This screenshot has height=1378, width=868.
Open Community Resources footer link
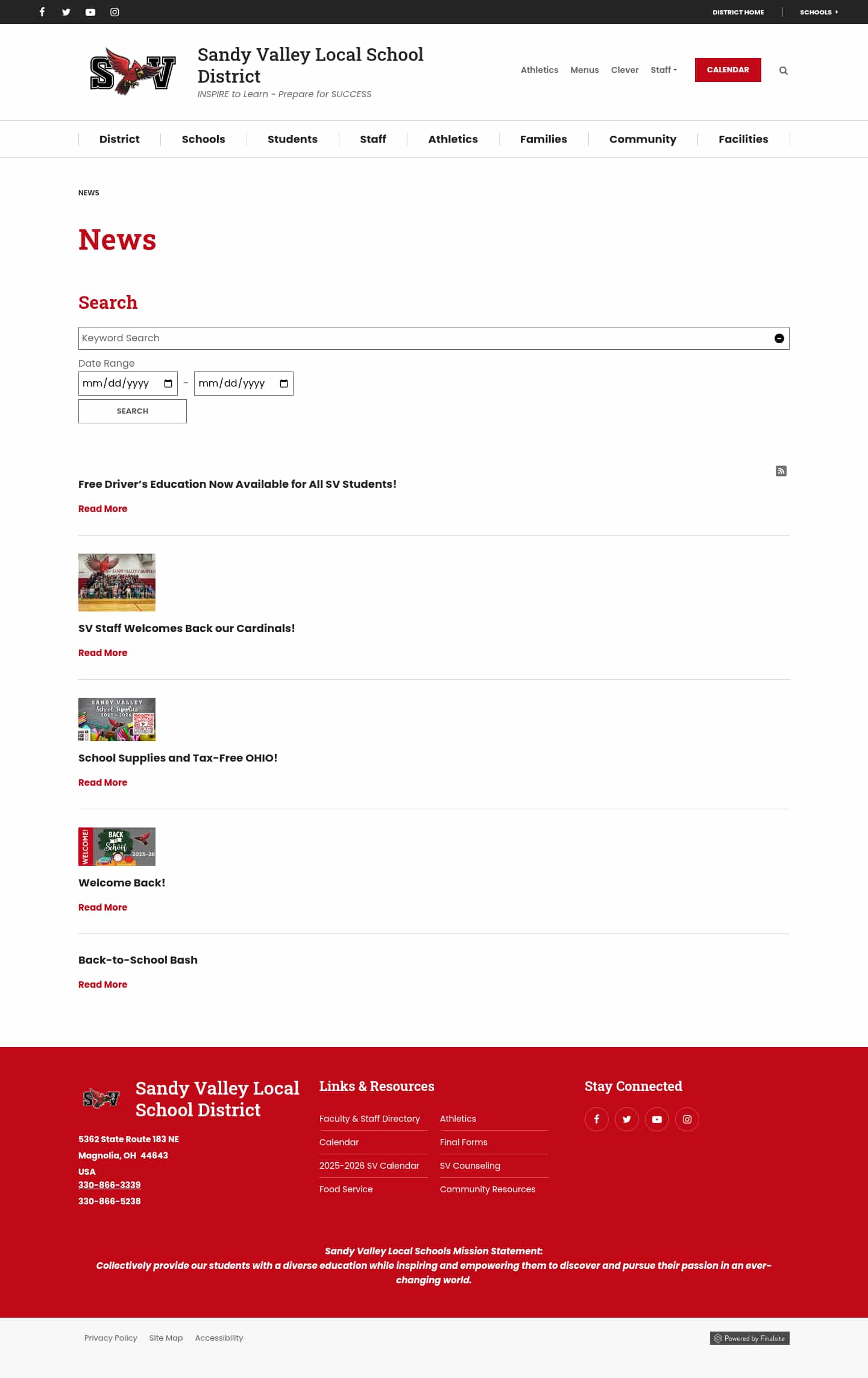pos(488,1189)
